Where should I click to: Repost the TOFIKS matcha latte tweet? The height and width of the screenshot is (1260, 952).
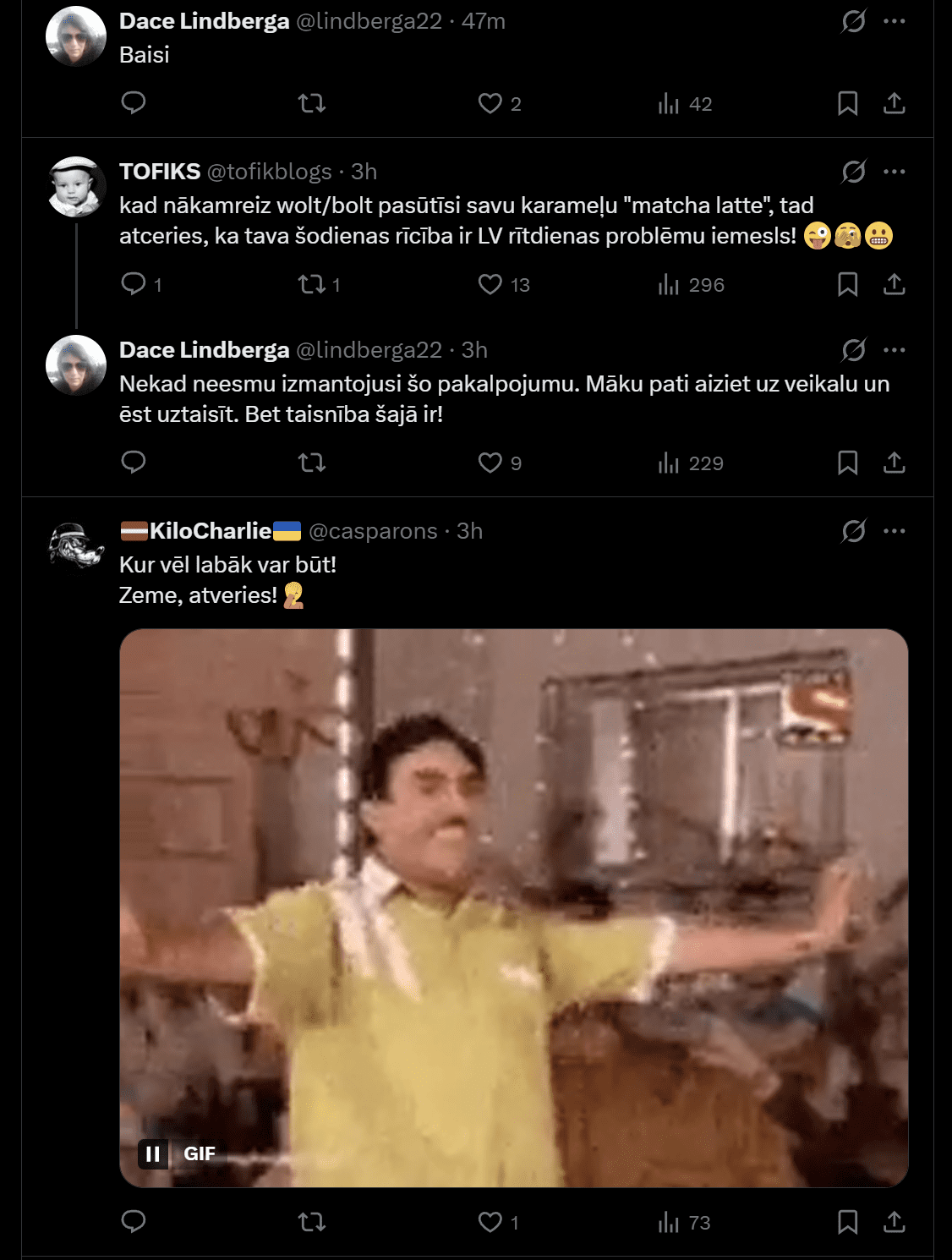[312, 284]
